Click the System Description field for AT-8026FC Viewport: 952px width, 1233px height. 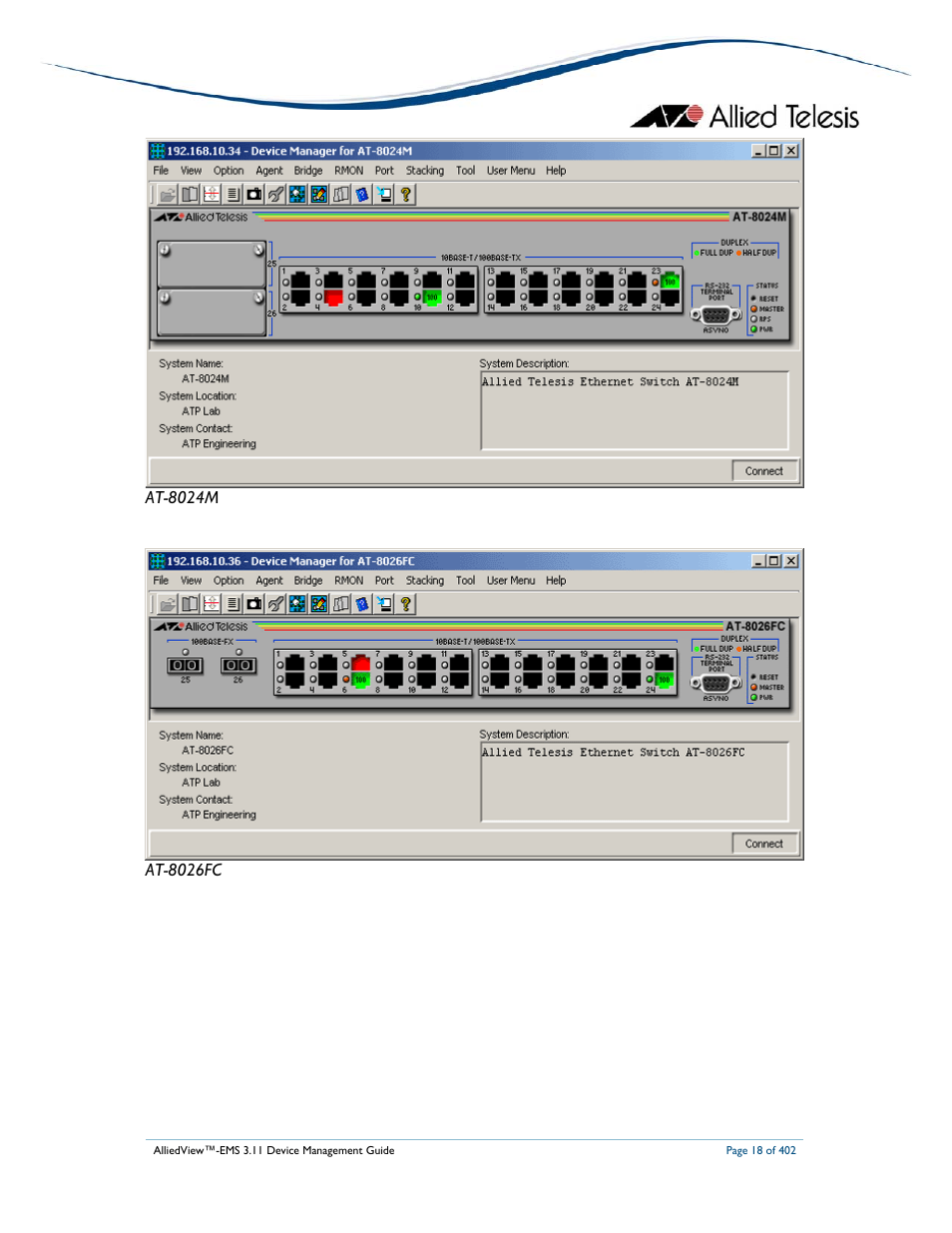(x=635, y=782)
